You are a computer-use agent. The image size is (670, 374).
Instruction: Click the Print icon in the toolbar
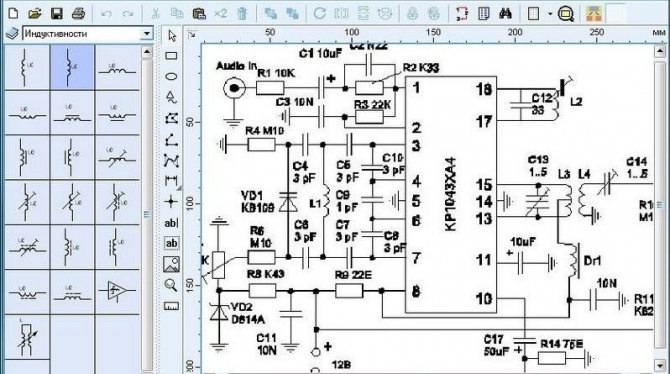tap(78, 14)
